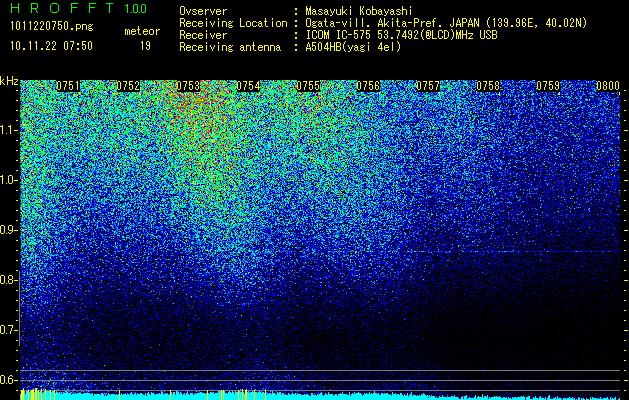Click the 0752 time marker
Screen dimensions: 629x400
point(128,86)
